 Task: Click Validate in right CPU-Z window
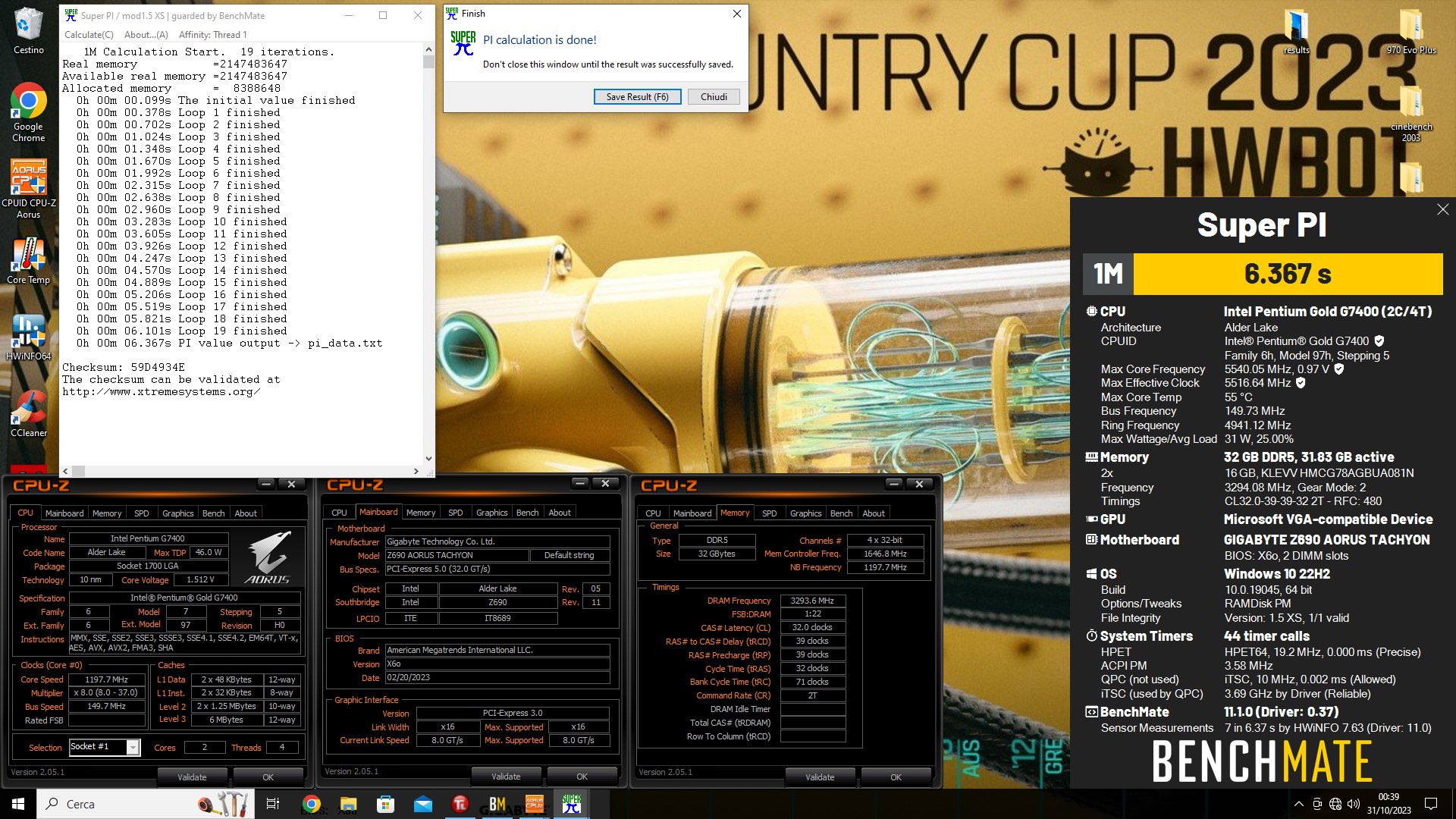coord(820,777)
